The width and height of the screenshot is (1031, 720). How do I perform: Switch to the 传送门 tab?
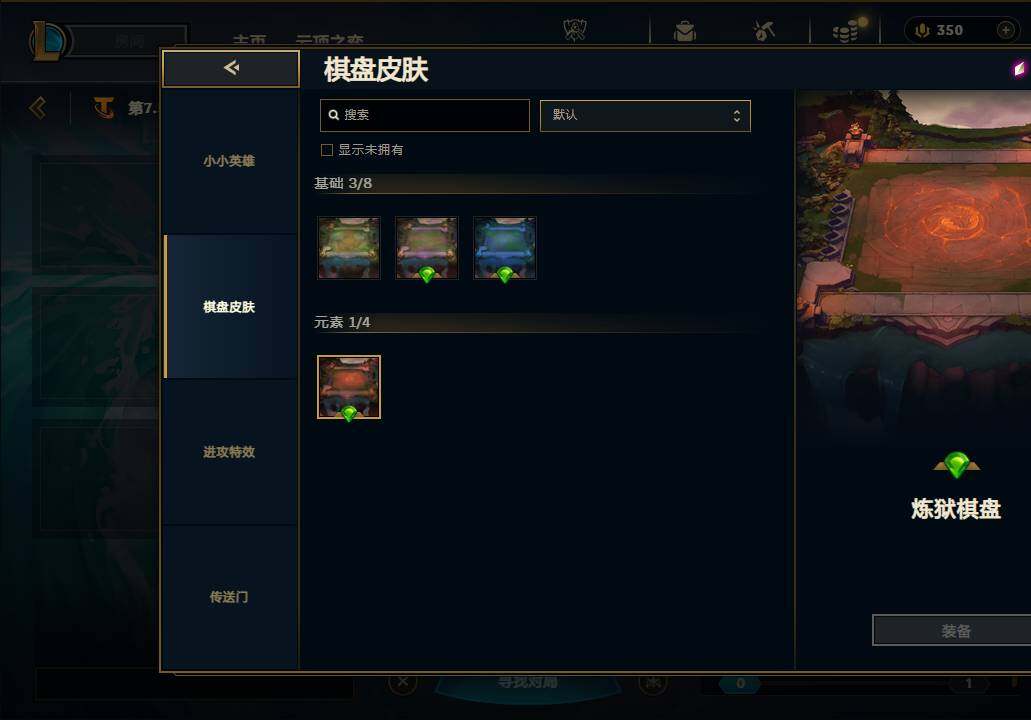coord(229,597)
